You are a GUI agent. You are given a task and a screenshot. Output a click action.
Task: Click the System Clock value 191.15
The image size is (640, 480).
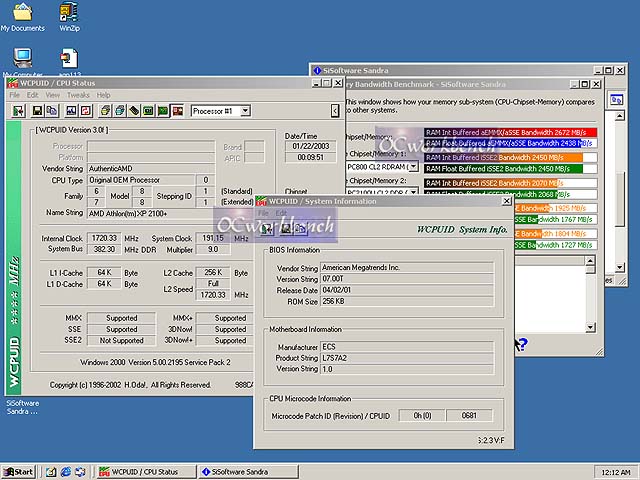213,238
